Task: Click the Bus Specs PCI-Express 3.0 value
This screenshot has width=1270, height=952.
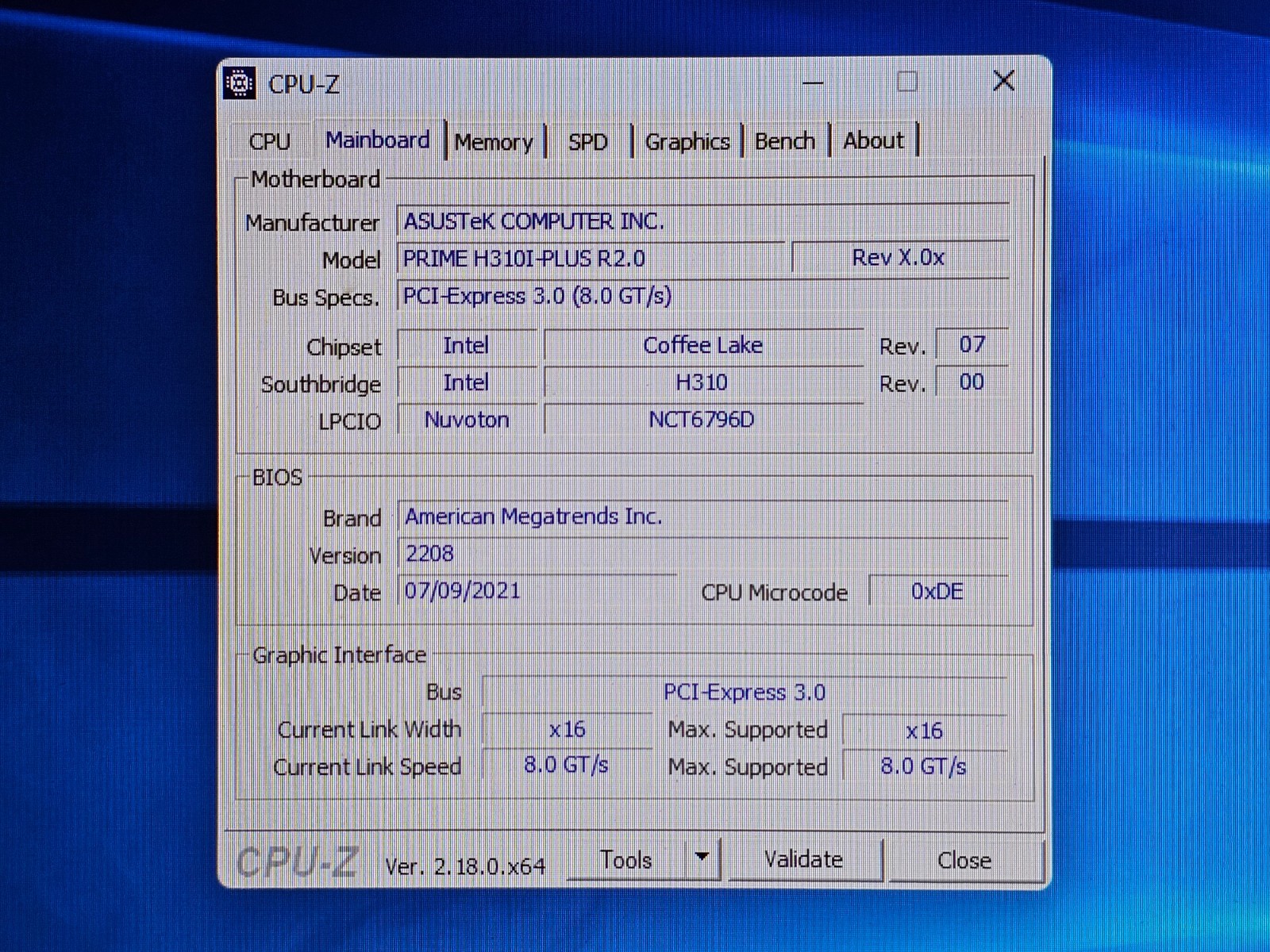Action: click(703, 296)
